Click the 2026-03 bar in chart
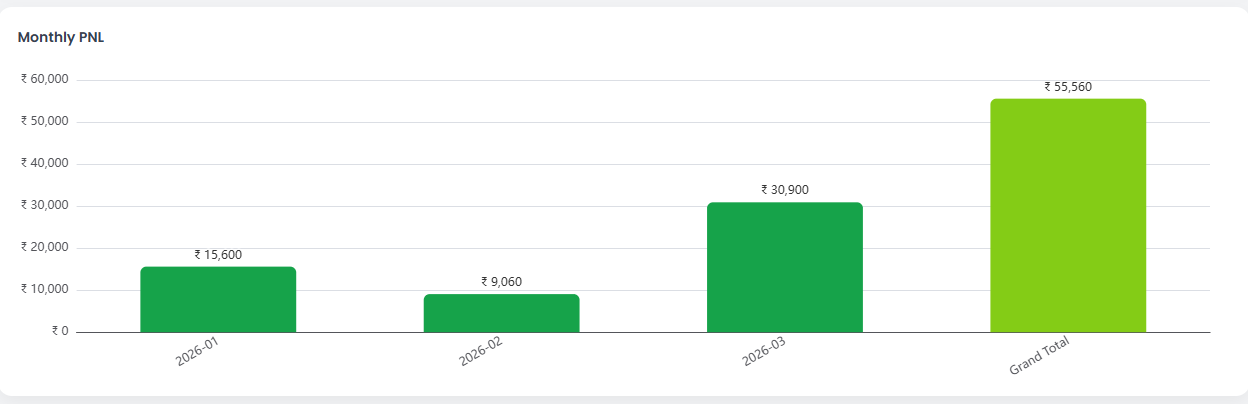 click(785, 267)
